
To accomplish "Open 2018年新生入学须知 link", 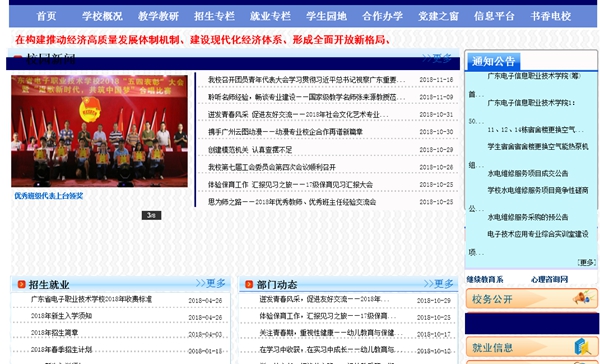I will 61,316.
